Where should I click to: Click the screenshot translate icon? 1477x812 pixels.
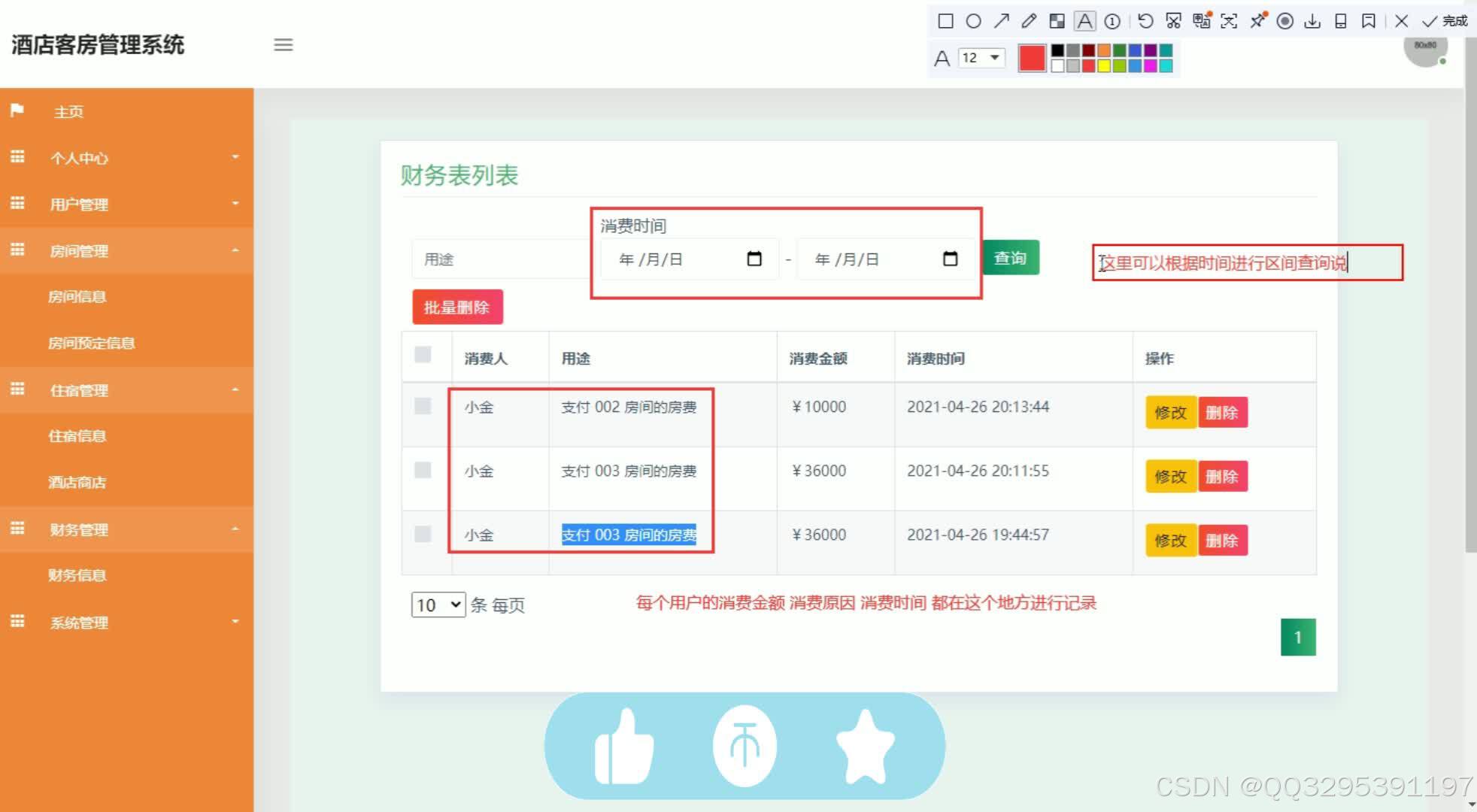1202,20
